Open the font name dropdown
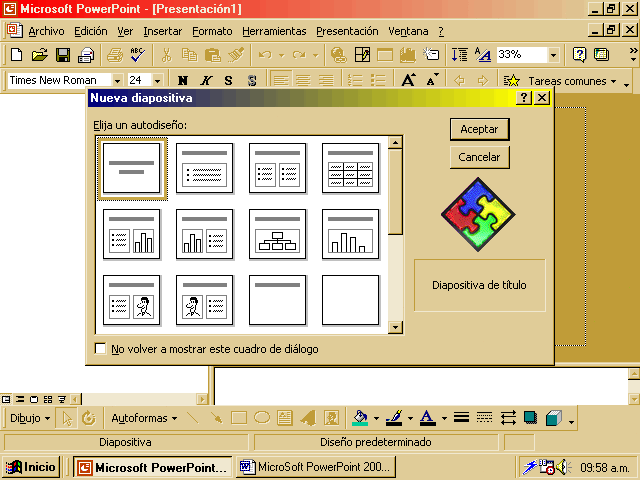This screenshot has height=480, width=640. pyautogui.click(x=117, y=80)
